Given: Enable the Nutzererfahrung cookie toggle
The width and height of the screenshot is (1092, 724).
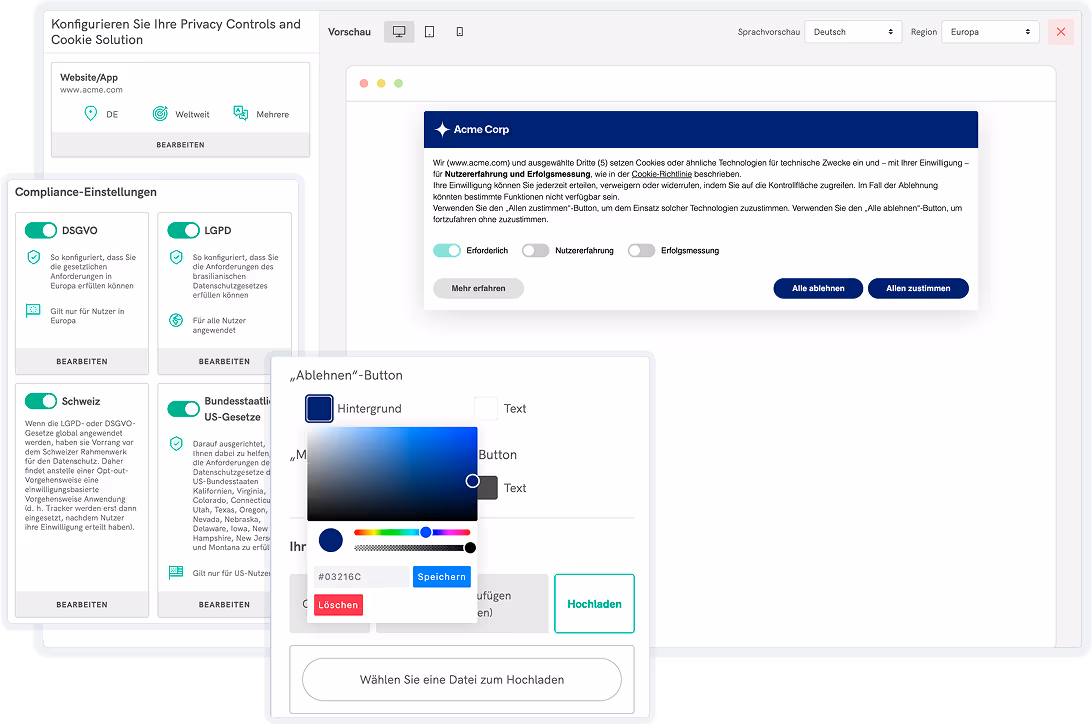Looking at the screenshot, I should point(536,251).
